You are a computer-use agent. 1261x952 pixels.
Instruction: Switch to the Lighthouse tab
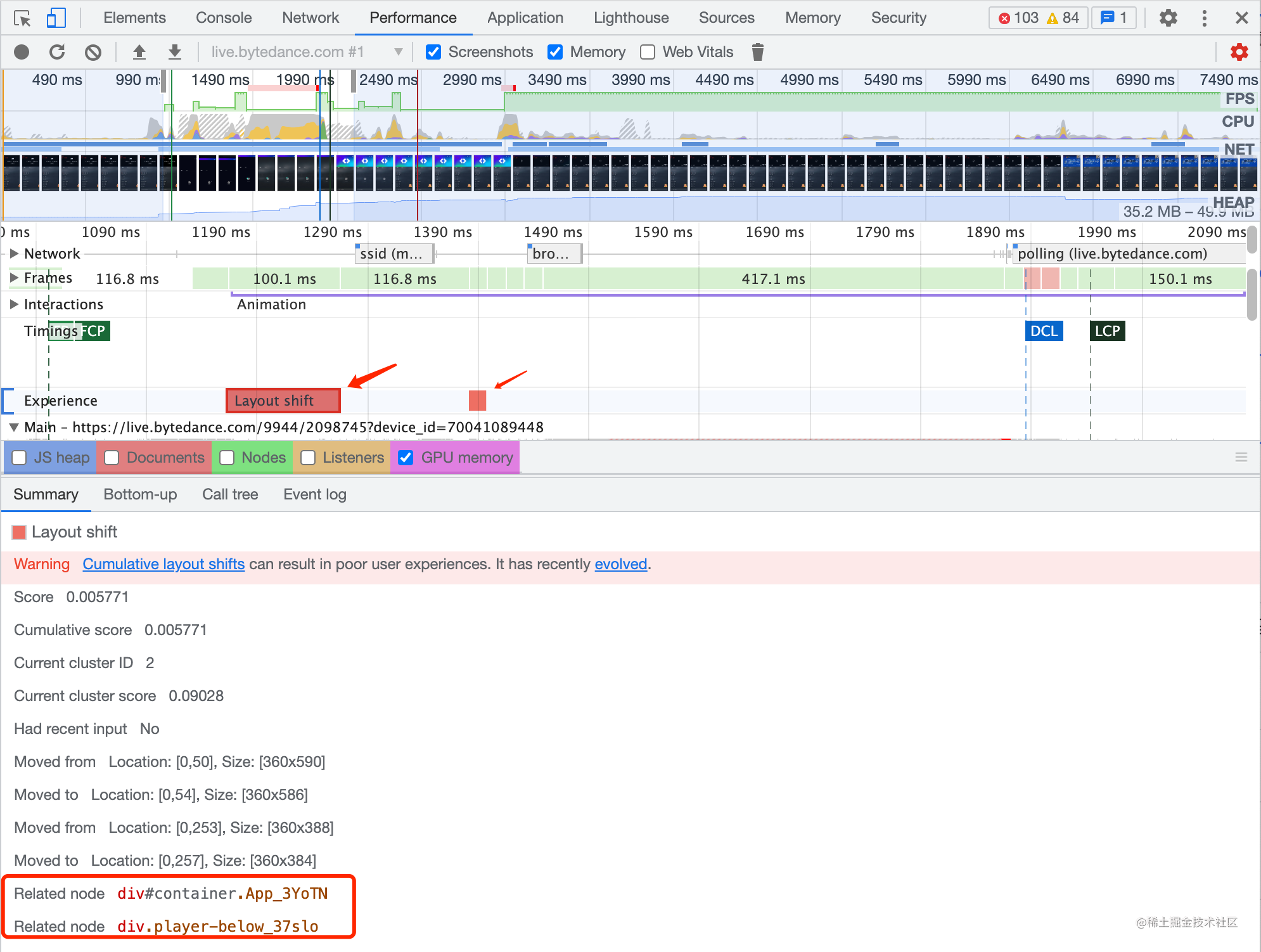click(x=630, y=18)
